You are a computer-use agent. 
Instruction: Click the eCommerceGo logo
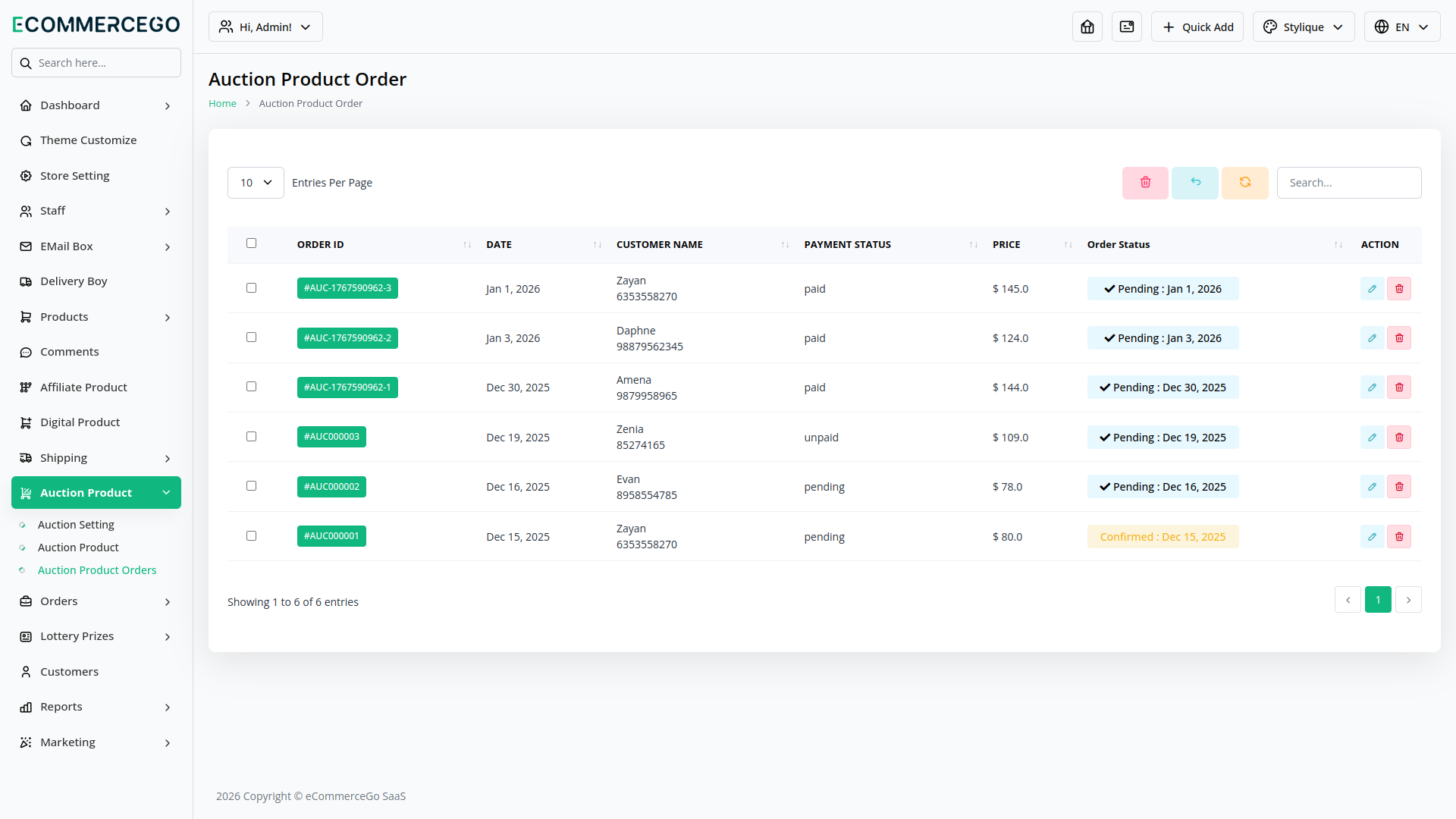point(96,24)
